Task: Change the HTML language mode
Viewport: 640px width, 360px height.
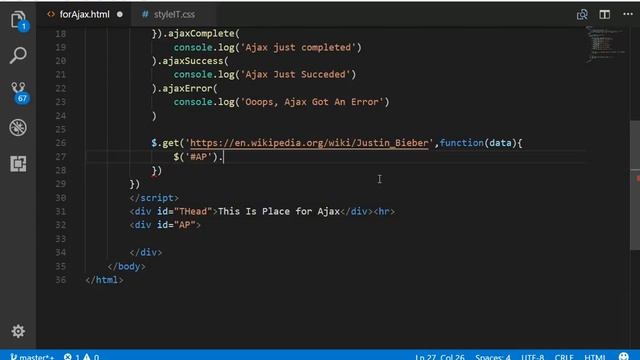Action: 595,357
